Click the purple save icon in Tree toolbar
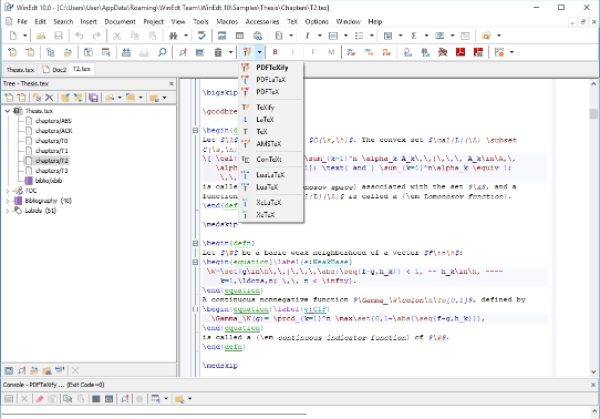 click(x=93, y=98)
